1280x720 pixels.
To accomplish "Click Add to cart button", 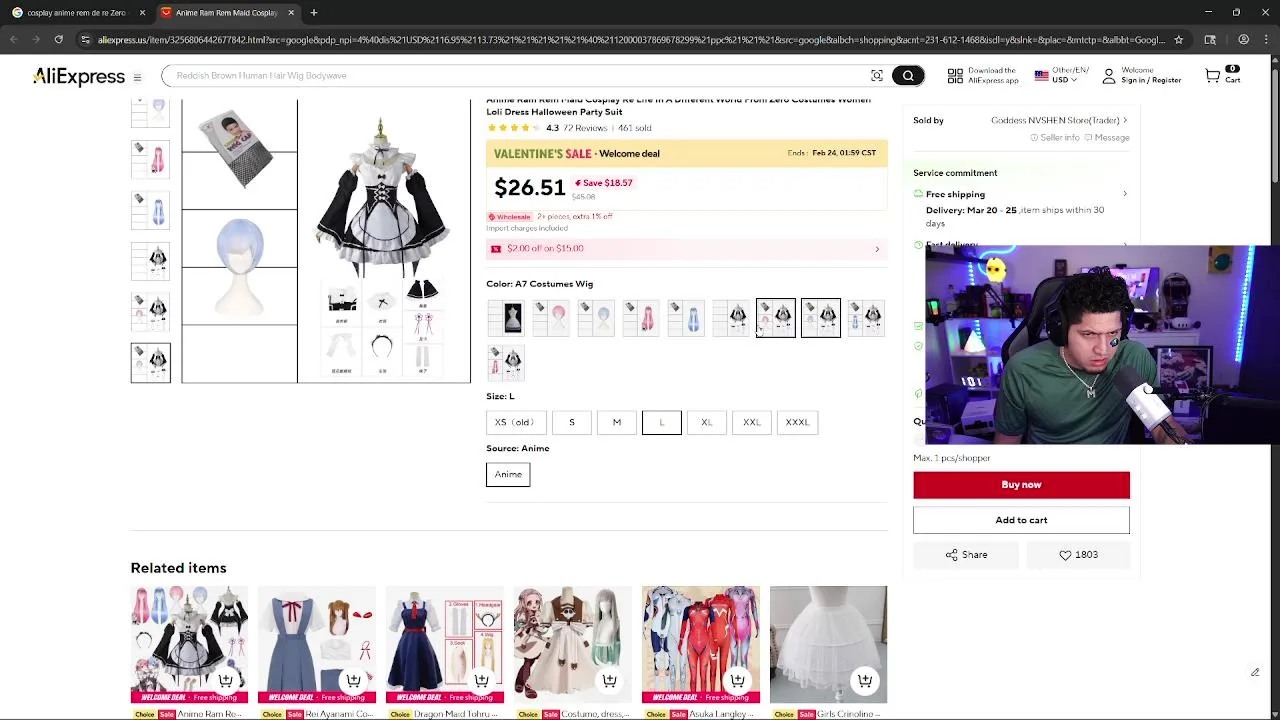I will (x=1021, y=520).
